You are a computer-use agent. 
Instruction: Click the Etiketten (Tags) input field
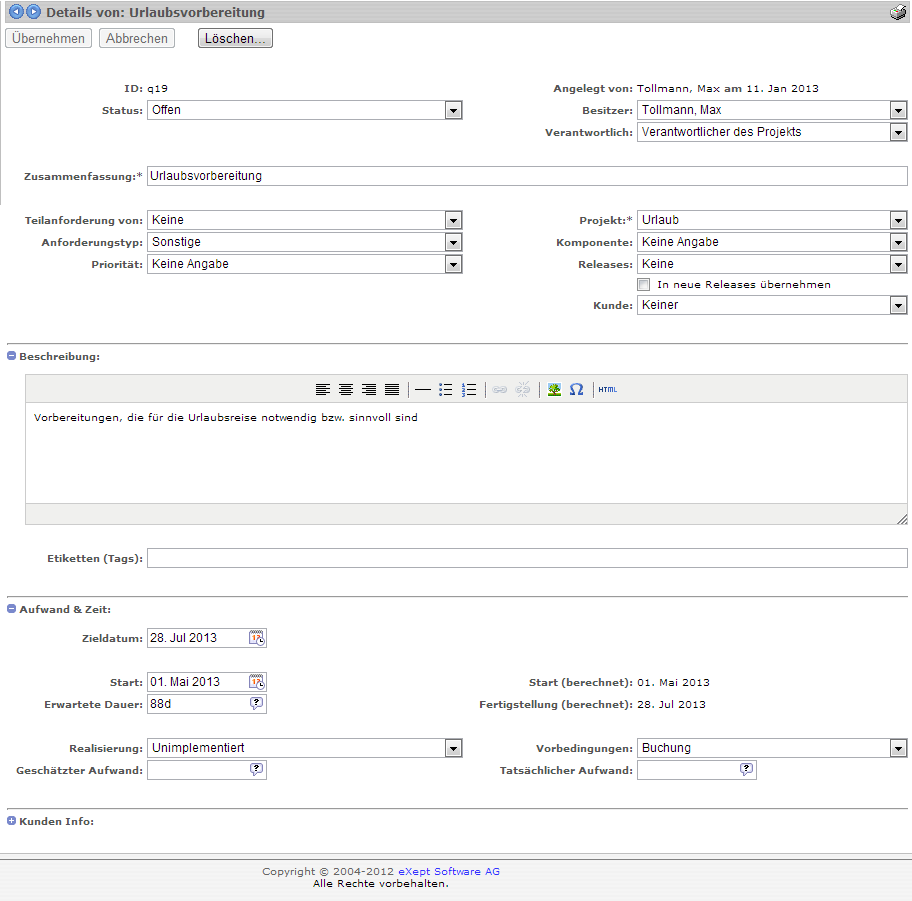527,558
